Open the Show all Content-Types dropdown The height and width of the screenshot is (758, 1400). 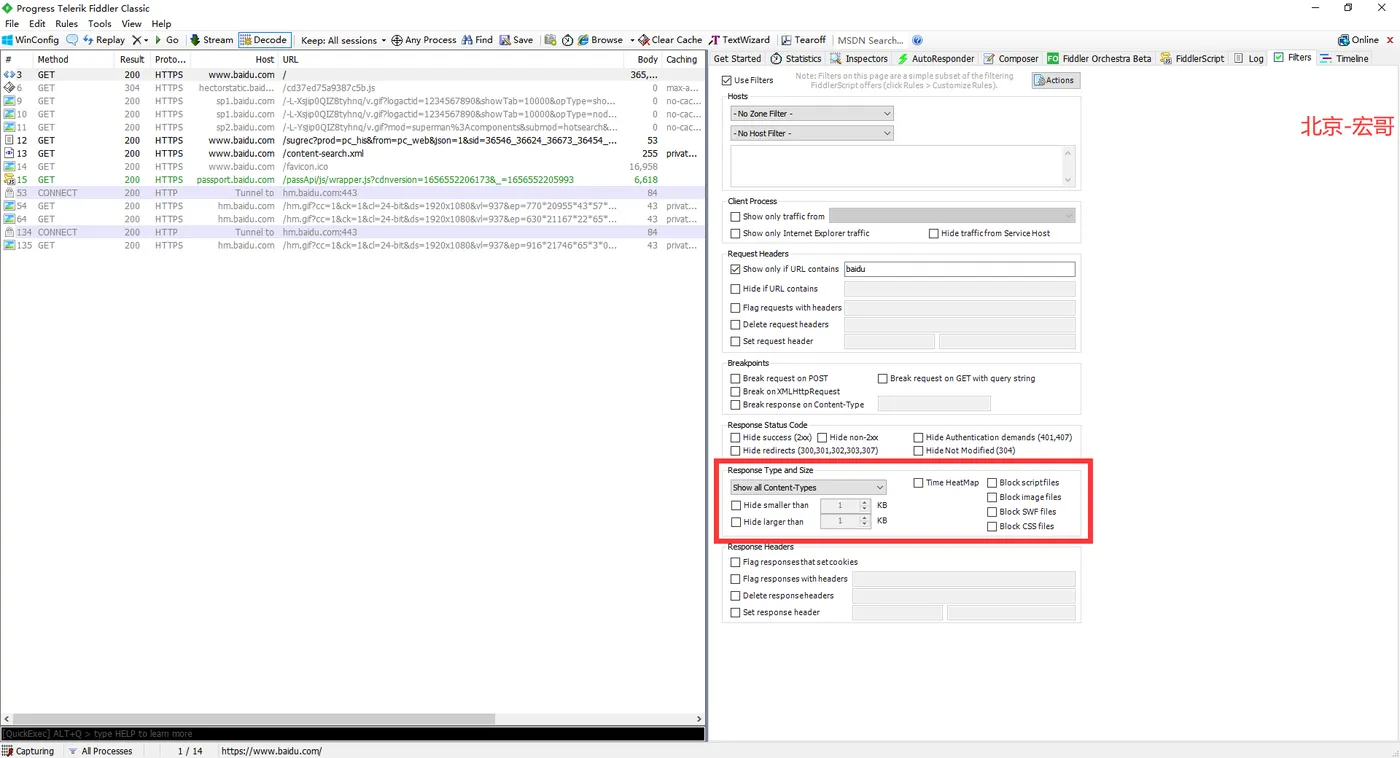(808, 487)
